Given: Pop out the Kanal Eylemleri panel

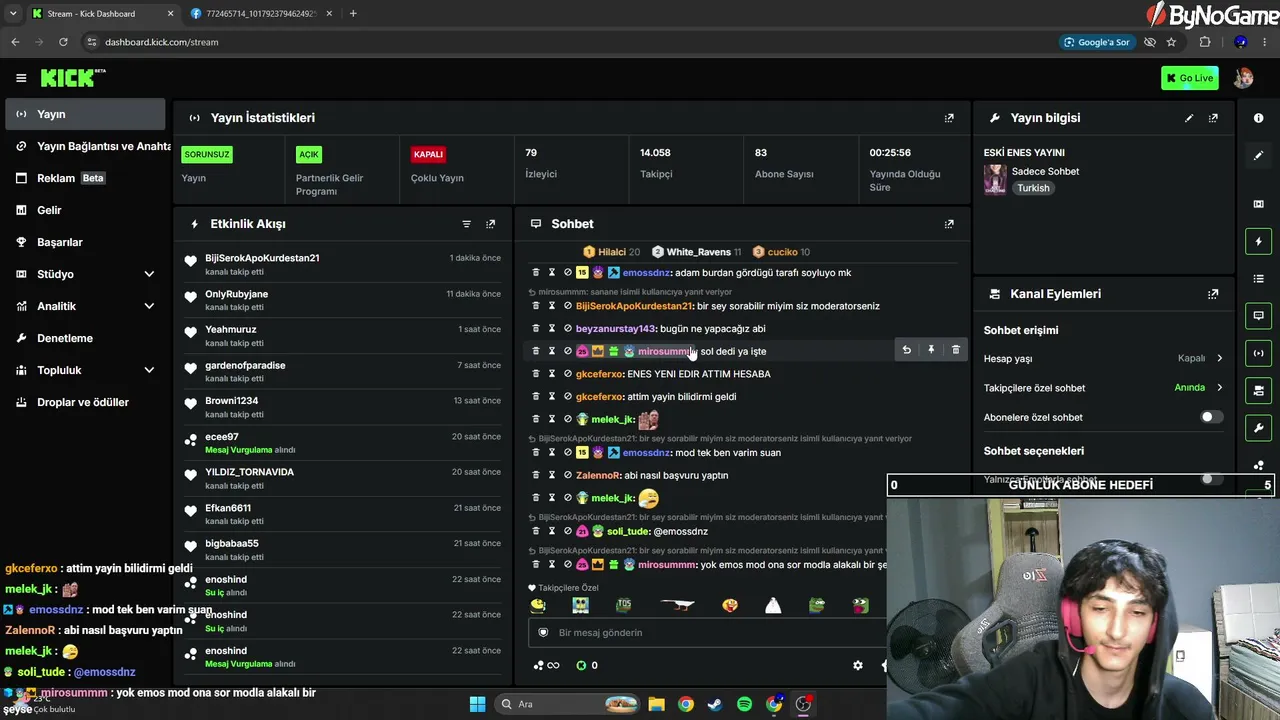Looking at the screenshot, I should pos(1213,294).
